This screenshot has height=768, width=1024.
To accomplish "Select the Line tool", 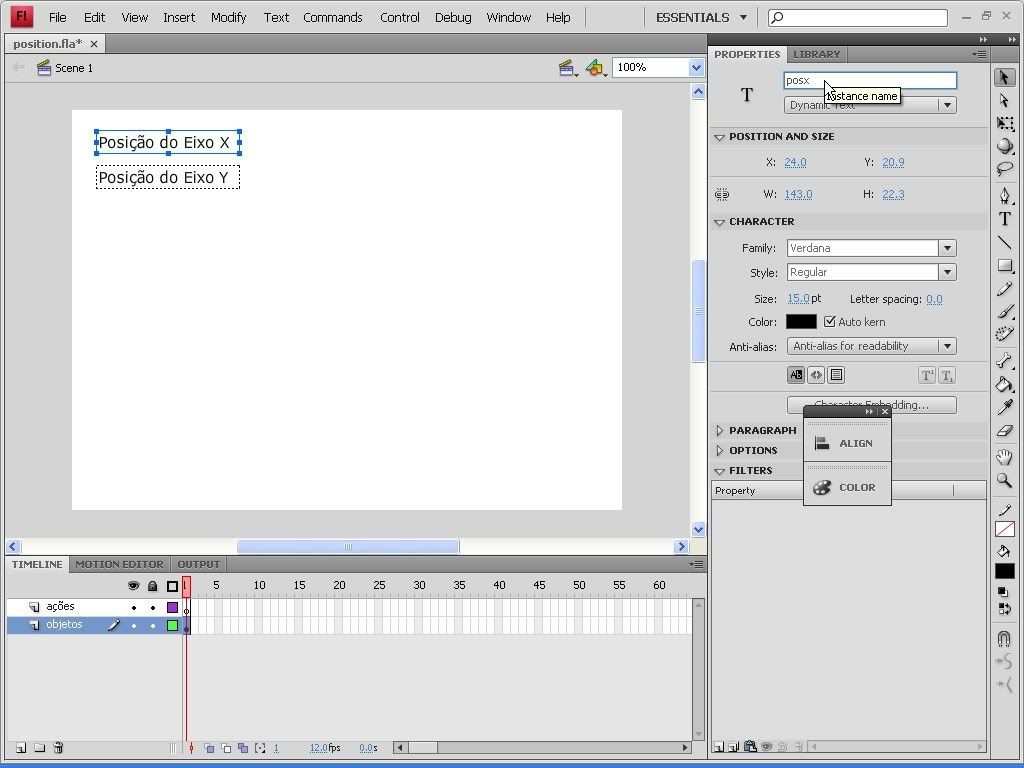I will pyautogui.click(x=1004, y=243).
